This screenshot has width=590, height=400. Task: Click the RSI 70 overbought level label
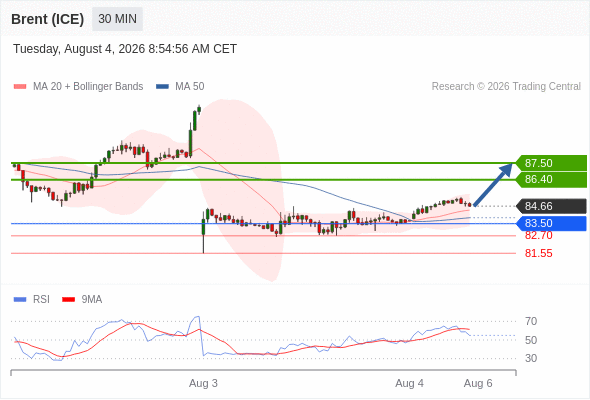[x=531, y=321]
